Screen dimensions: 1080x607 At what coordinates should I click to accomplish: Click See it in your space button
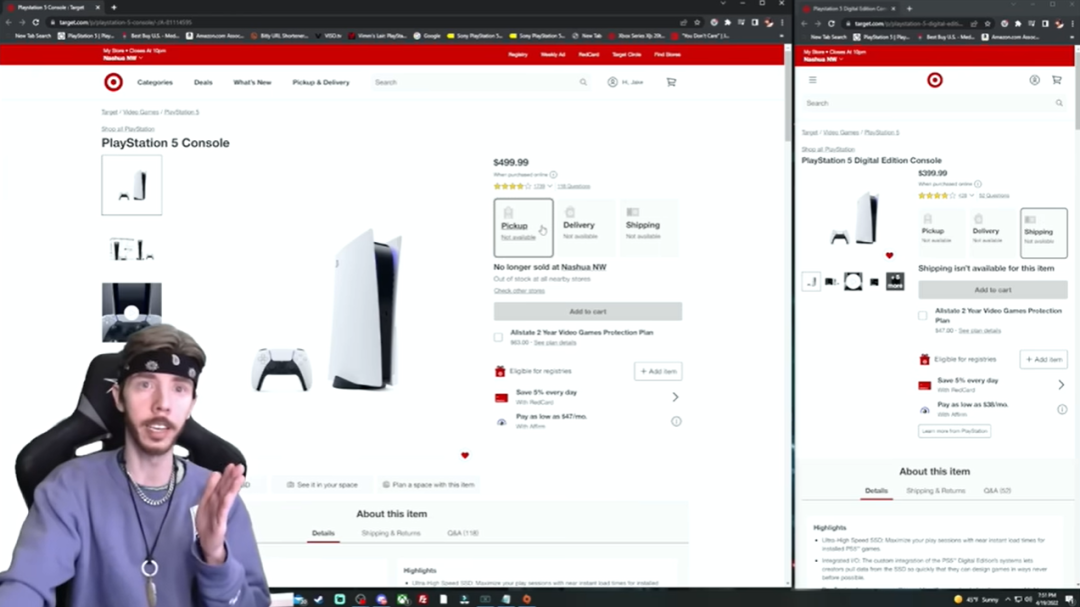pyautogui.click(x=322, y=485)
